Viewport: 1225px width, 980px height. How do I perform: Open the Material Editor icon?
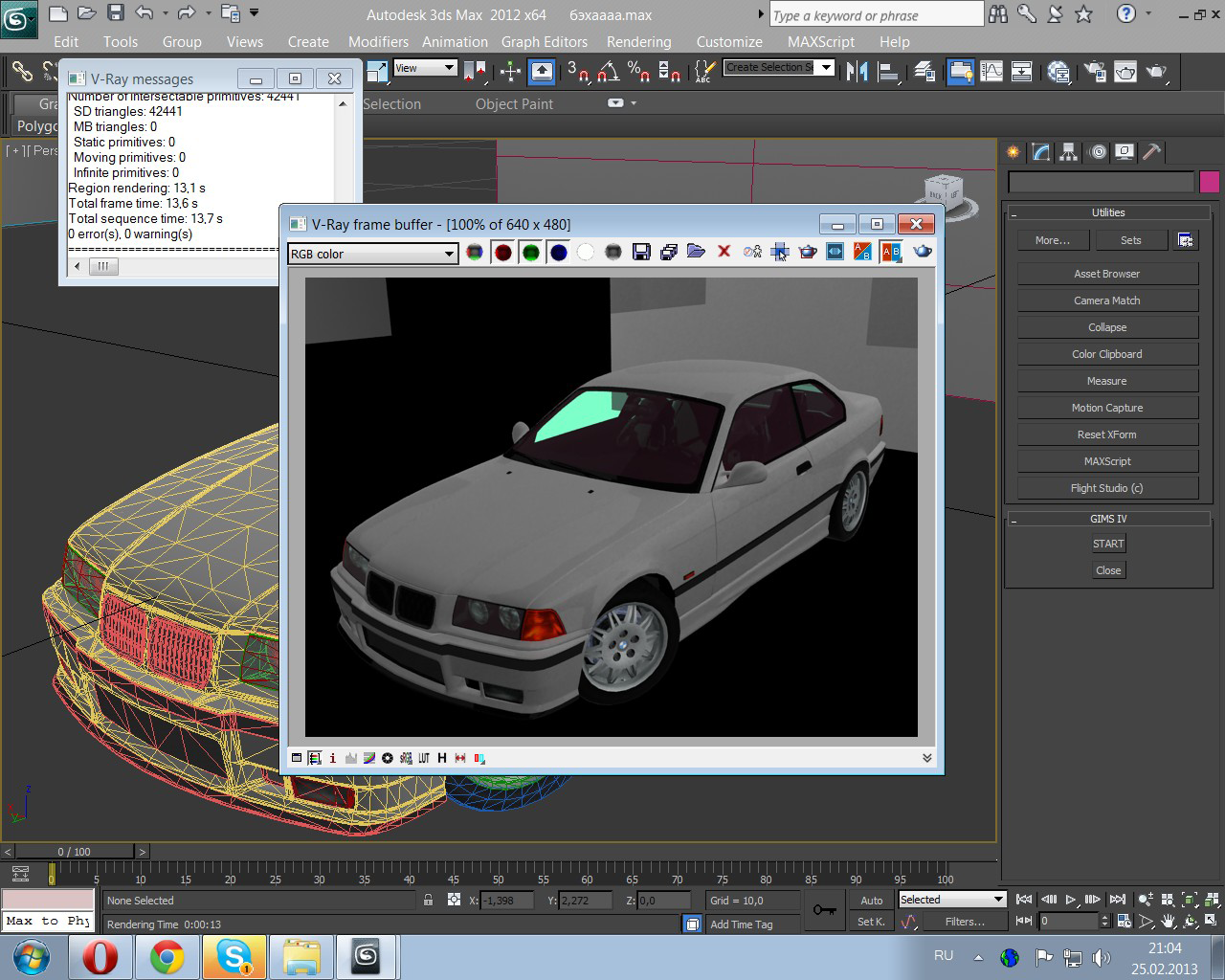point(1058,72)
